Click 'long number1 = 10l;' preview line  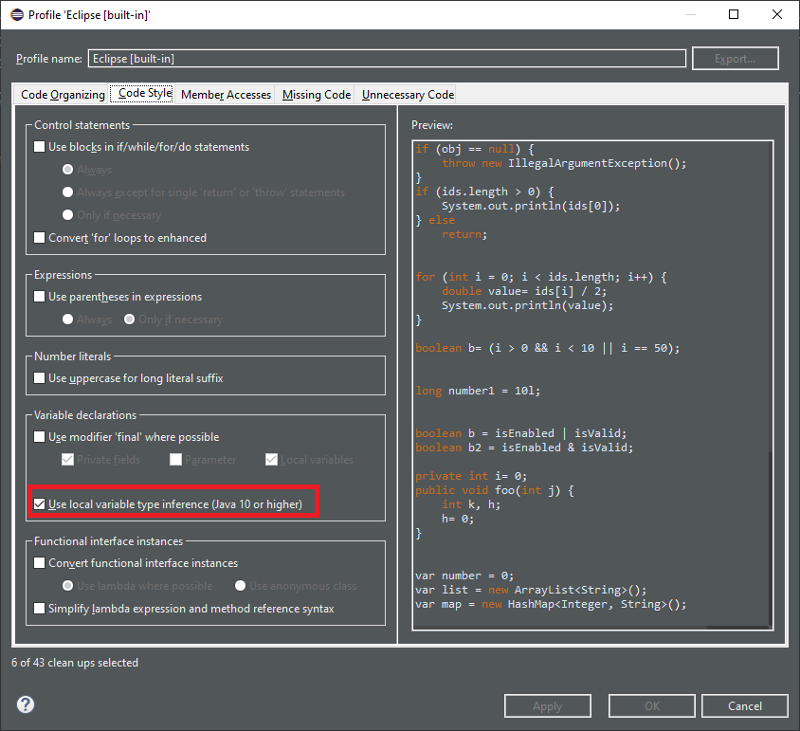478,391
